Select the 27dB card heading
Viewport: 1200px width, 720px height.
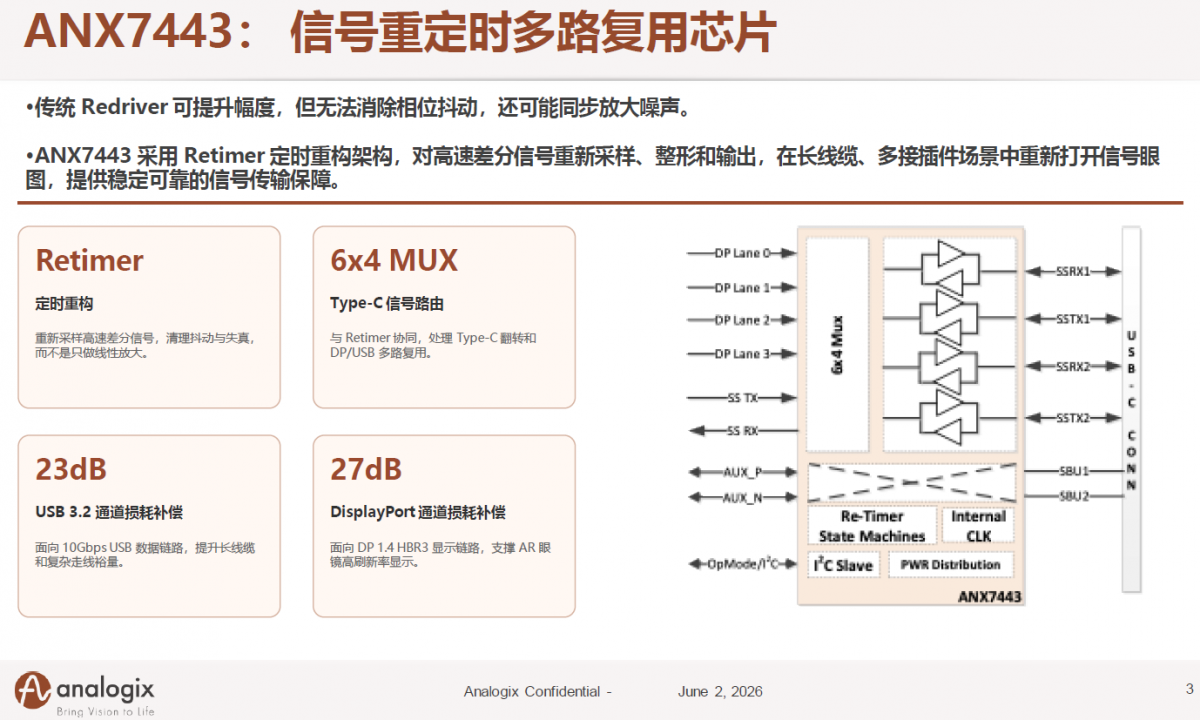pos(366,469)
